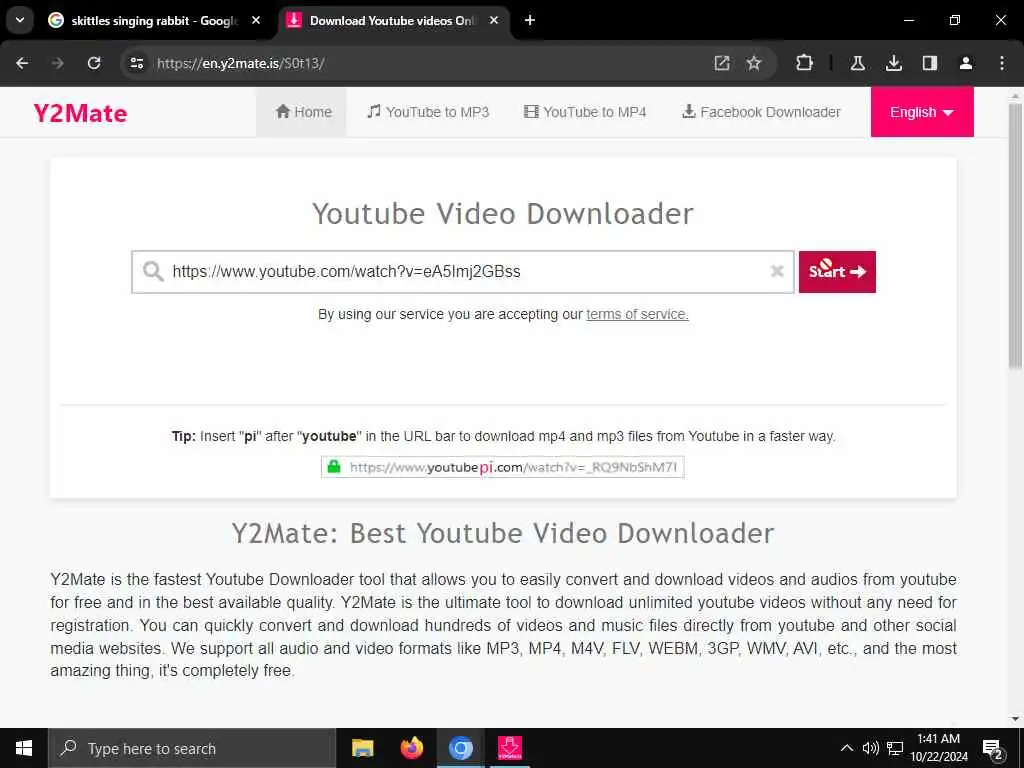
Task: Open YouTube to MP3 page
Action: 428,112
